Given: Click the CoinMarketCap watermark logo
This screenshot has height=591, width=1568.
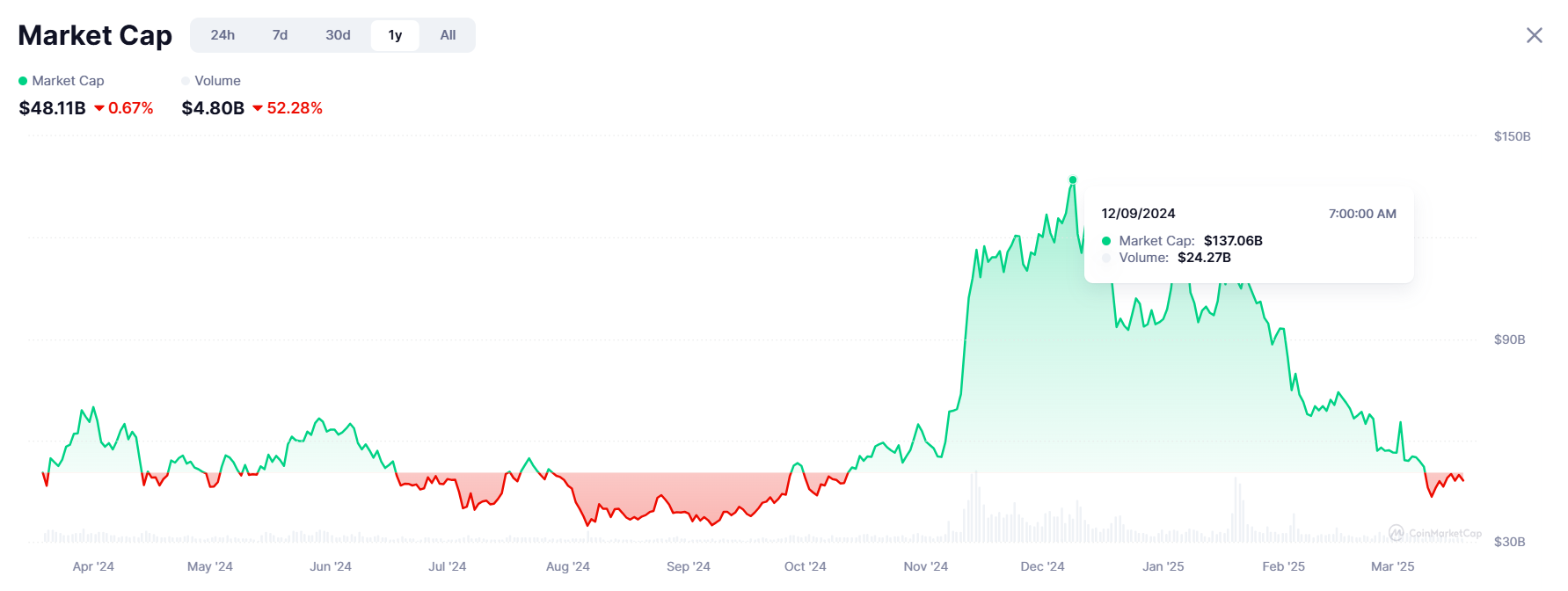Looking at the screenshot, I should (1397, 533).
